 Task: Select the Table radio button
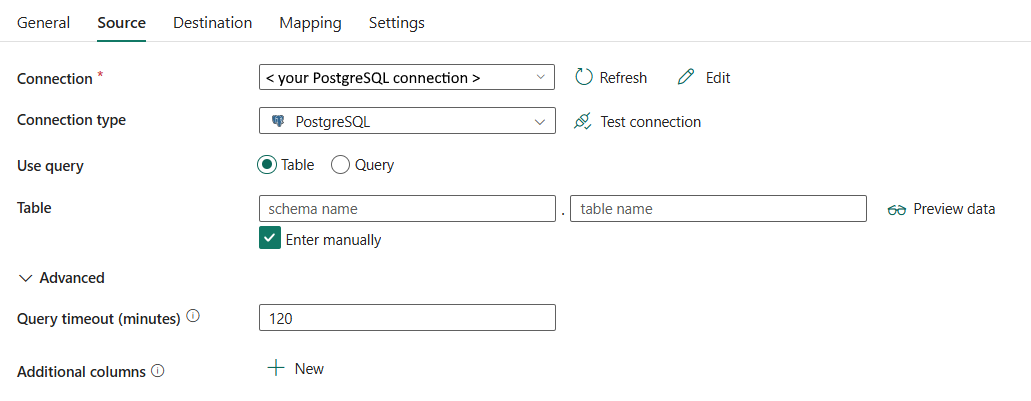(267, 165)
